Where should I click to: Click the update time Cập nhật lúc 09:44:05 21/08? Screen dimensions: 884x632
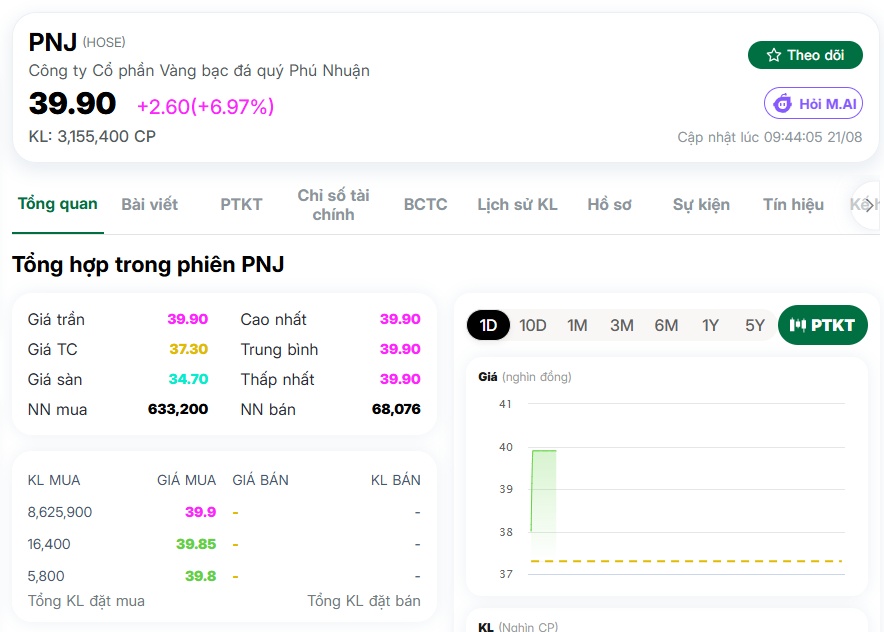pos(770,137)
